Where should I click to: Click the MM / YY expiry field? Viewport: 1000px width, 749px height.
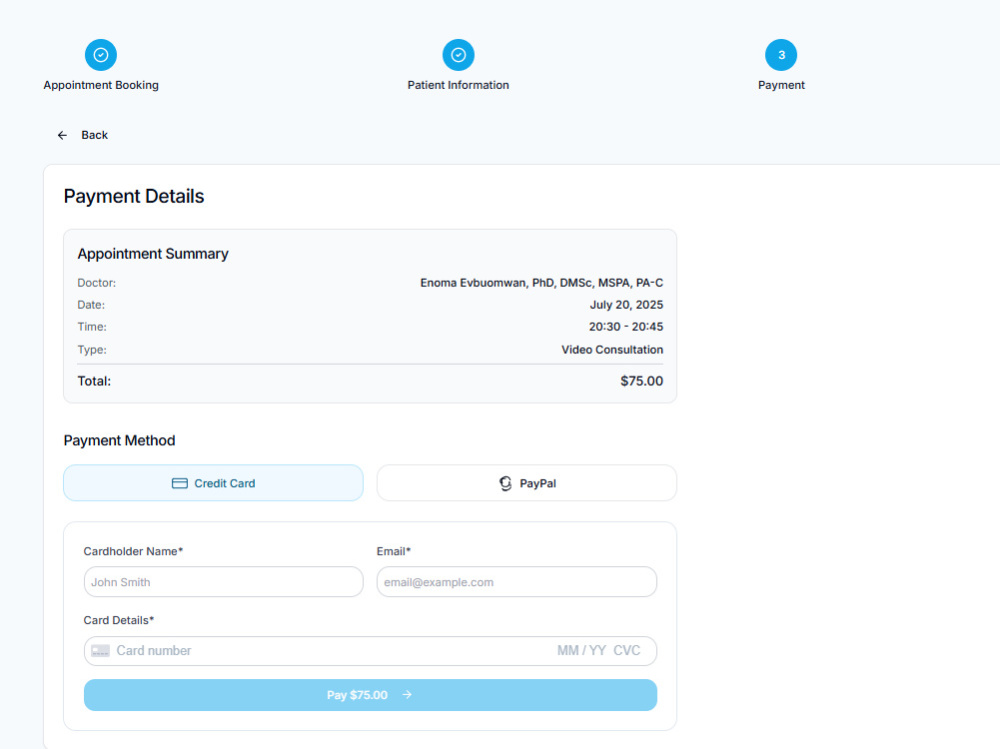point(581,651)
